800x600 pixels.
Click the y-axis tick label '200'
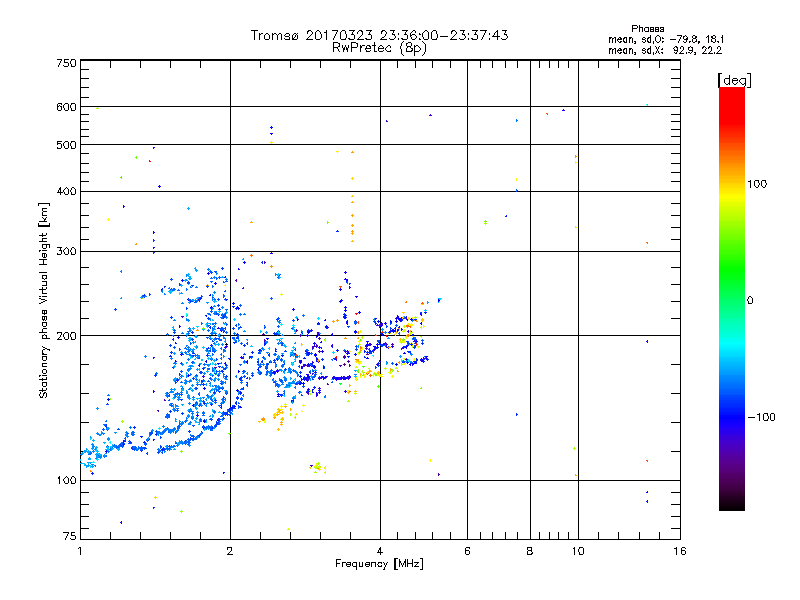[66, 336]
